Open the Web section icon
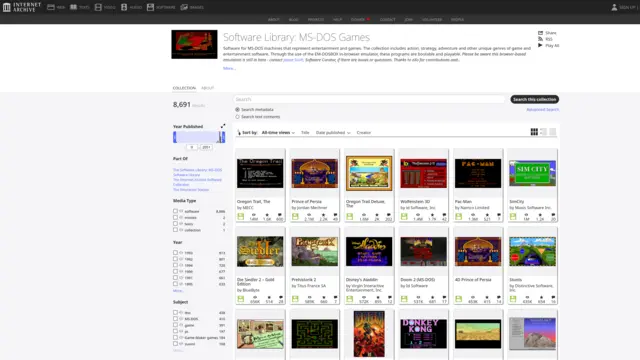 point(51,7)
